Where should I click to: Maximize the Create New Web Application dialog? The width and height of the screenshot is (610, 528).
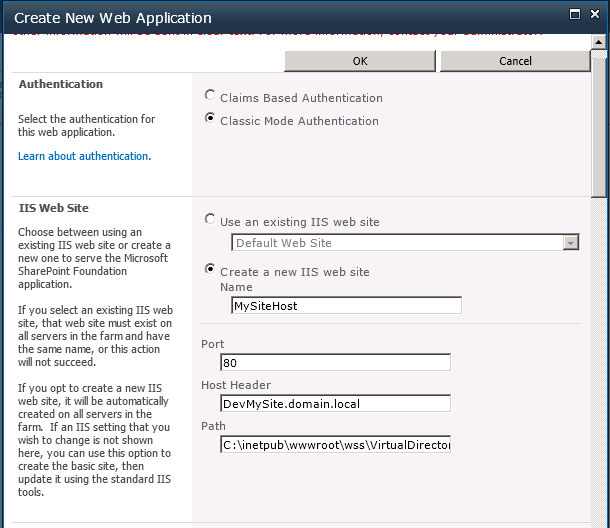coord(572,15)
